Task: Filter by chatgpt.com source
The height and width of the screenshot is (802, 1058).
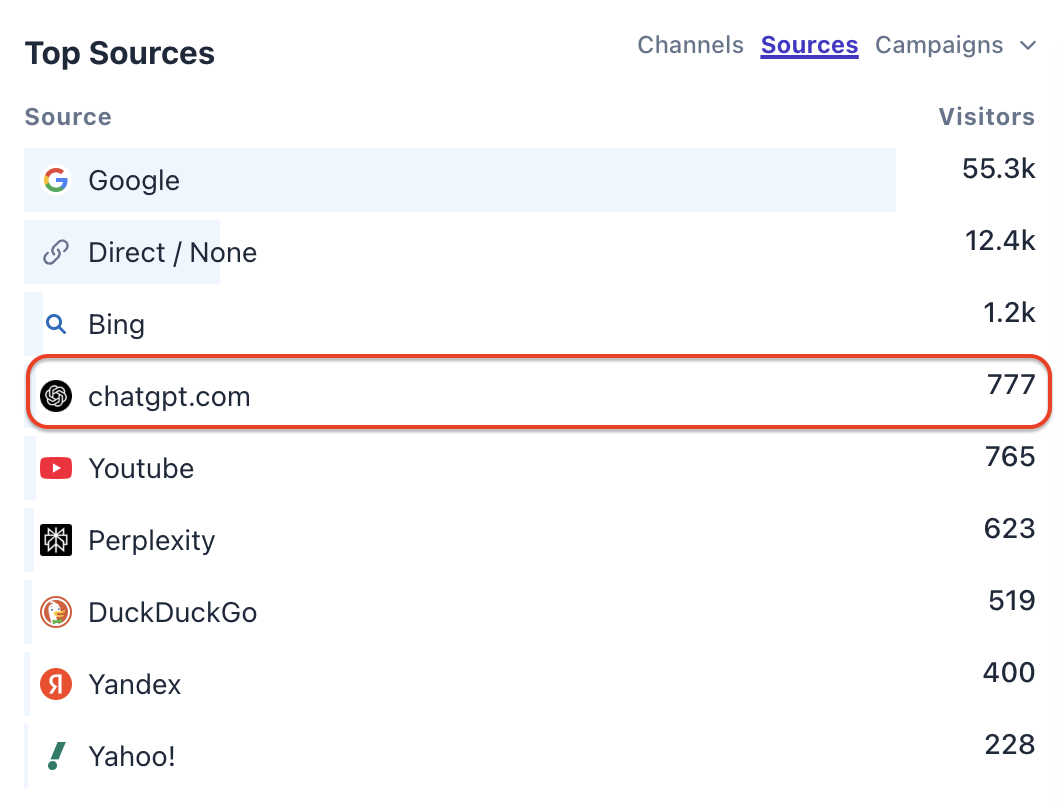Action: (169, 397)
